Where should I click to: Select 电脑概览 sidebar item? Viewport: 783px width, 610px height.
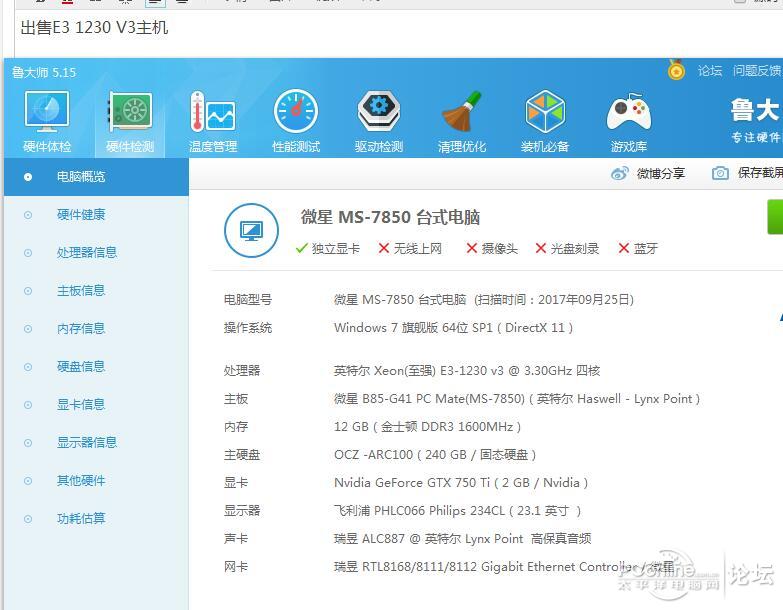[x=96, y=177]
